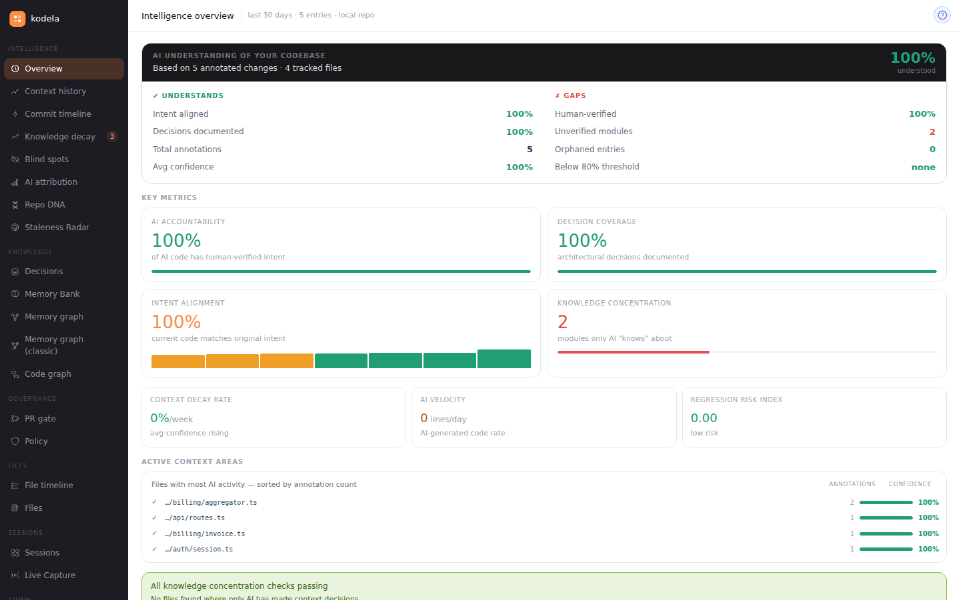This screenshot has height=600, width=960.
Task: Click the Blind spots eye-off icon
Action: coord(15,159)
